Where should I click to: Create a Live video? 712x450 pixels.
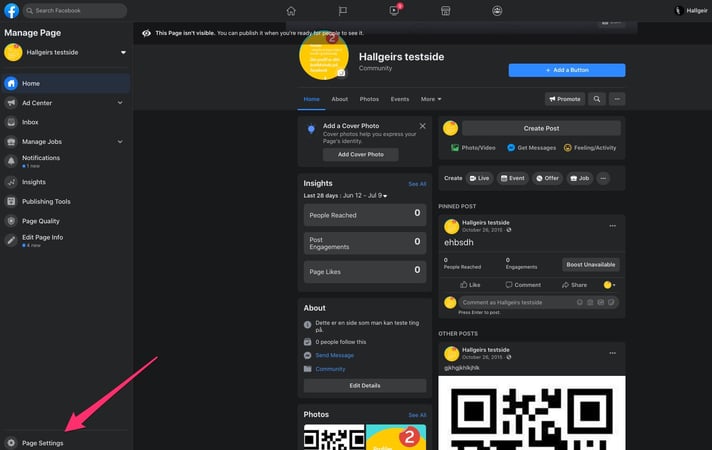click(x=480, y=178)
